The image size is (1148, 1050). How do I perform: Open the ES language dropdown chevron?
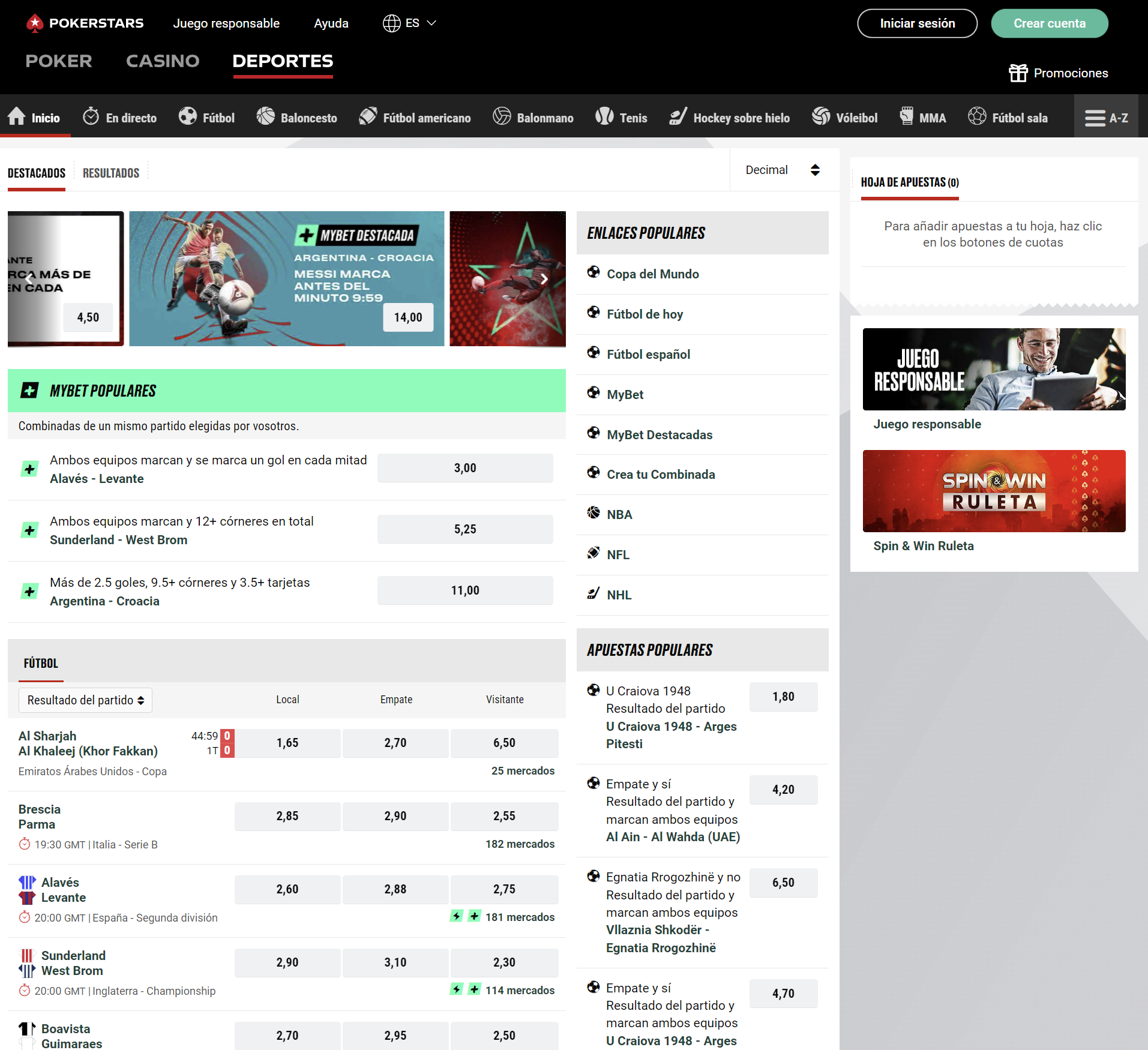[431, 23]
